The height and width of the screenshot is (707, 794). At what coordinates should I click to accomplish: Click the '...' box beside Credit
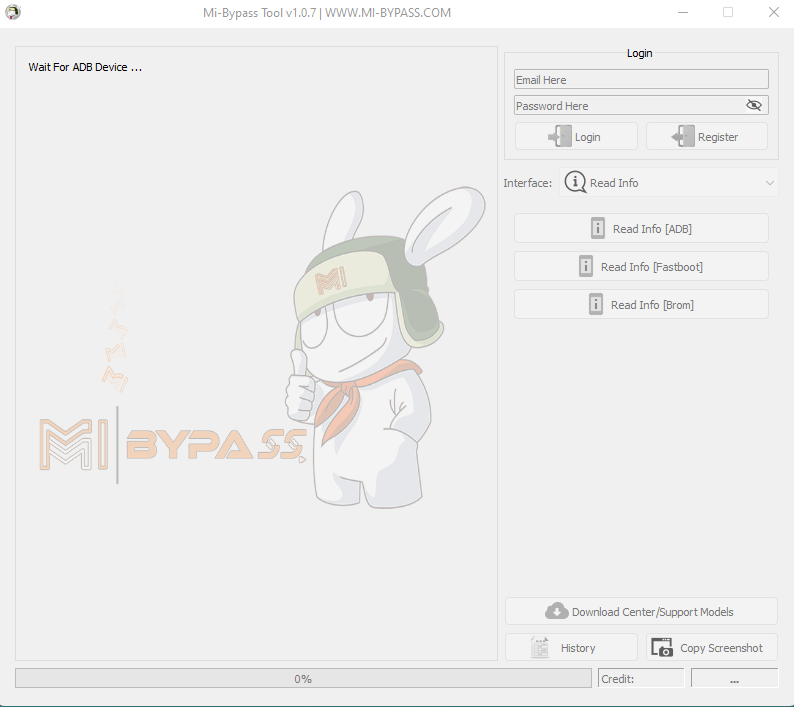pos(734,678)
